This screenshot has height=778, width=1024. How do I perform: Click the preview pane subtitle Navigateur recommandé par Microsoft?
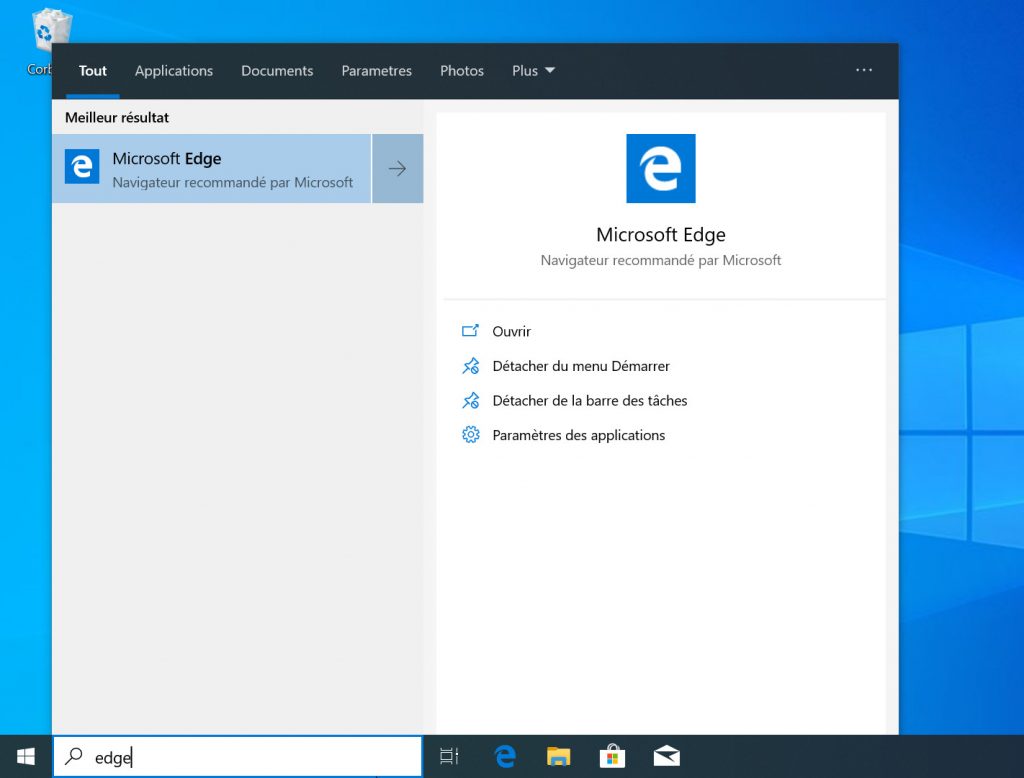click(x=661, y=260)
